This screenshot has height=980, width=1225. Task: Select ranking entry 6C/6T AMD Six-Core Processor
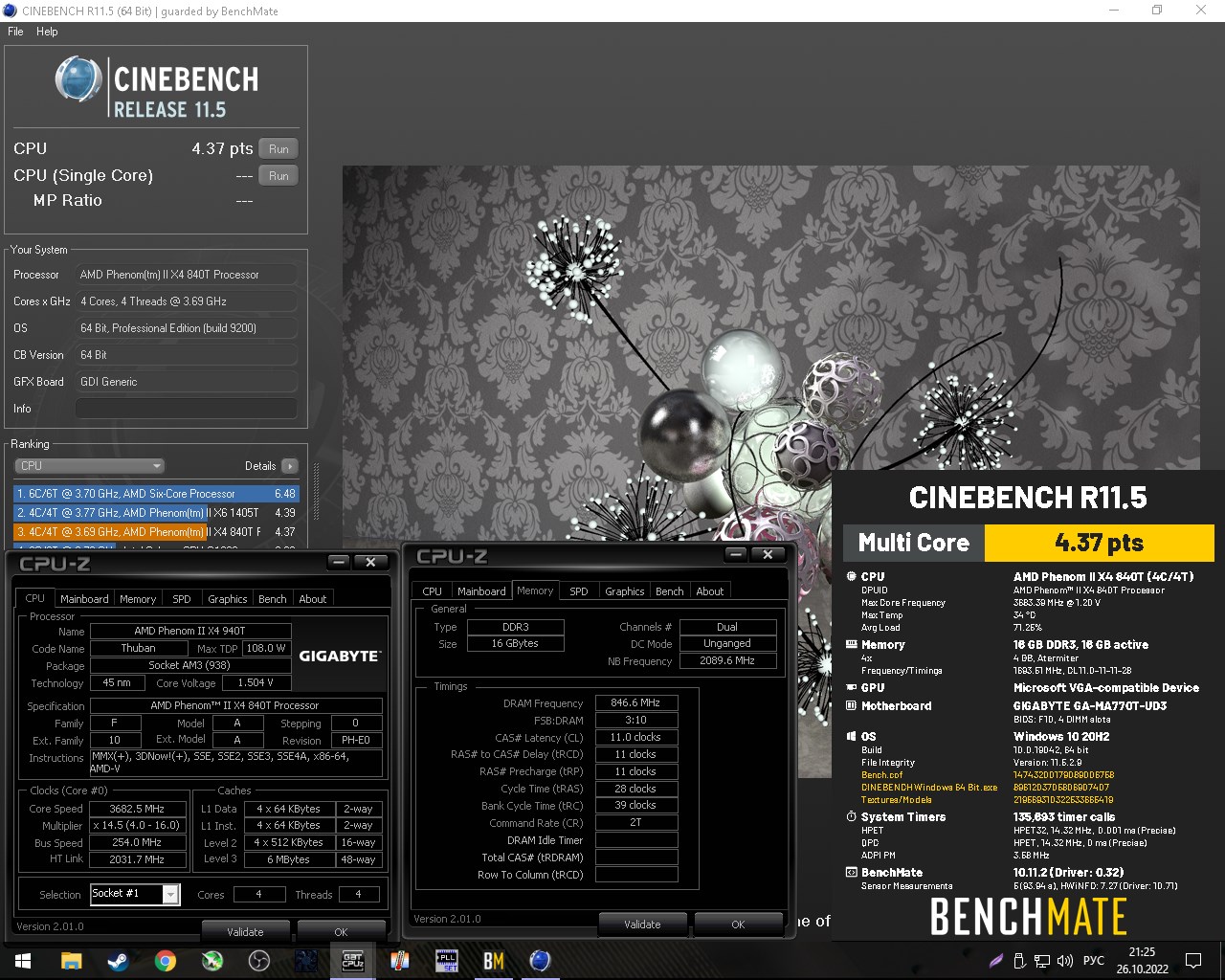156,494
